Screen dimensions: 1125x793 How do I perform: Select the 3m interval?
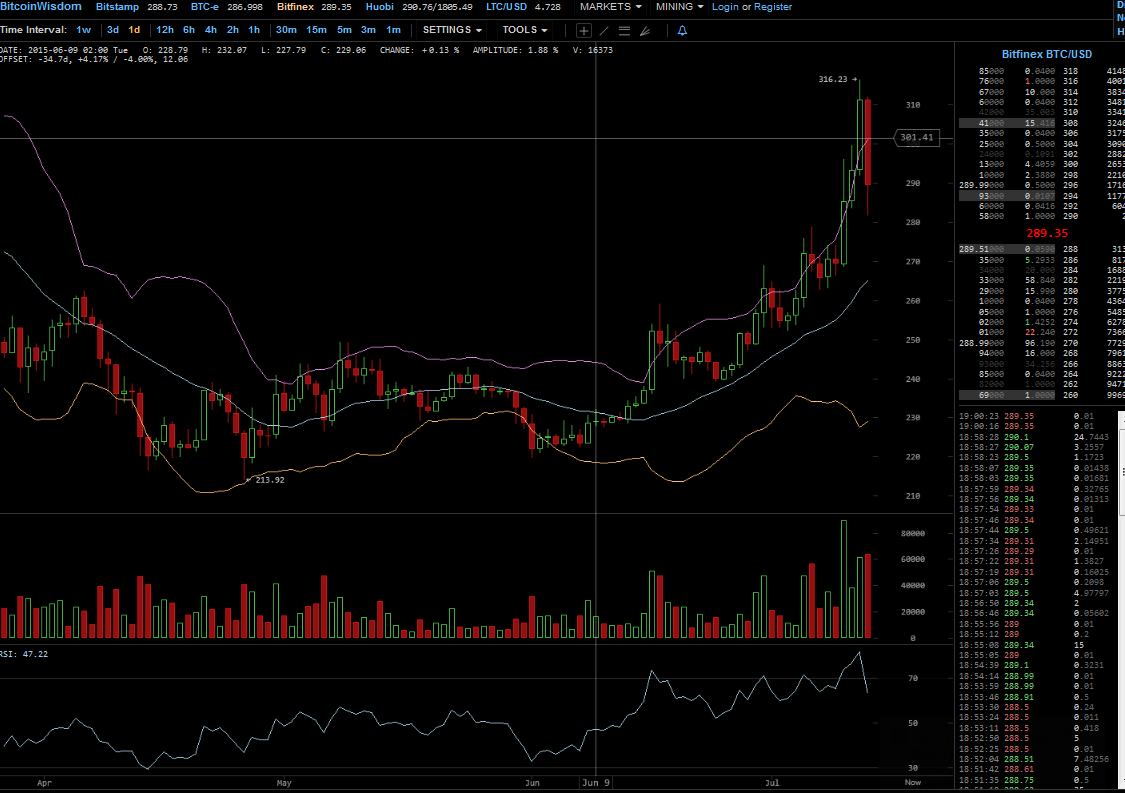(368, 30)
